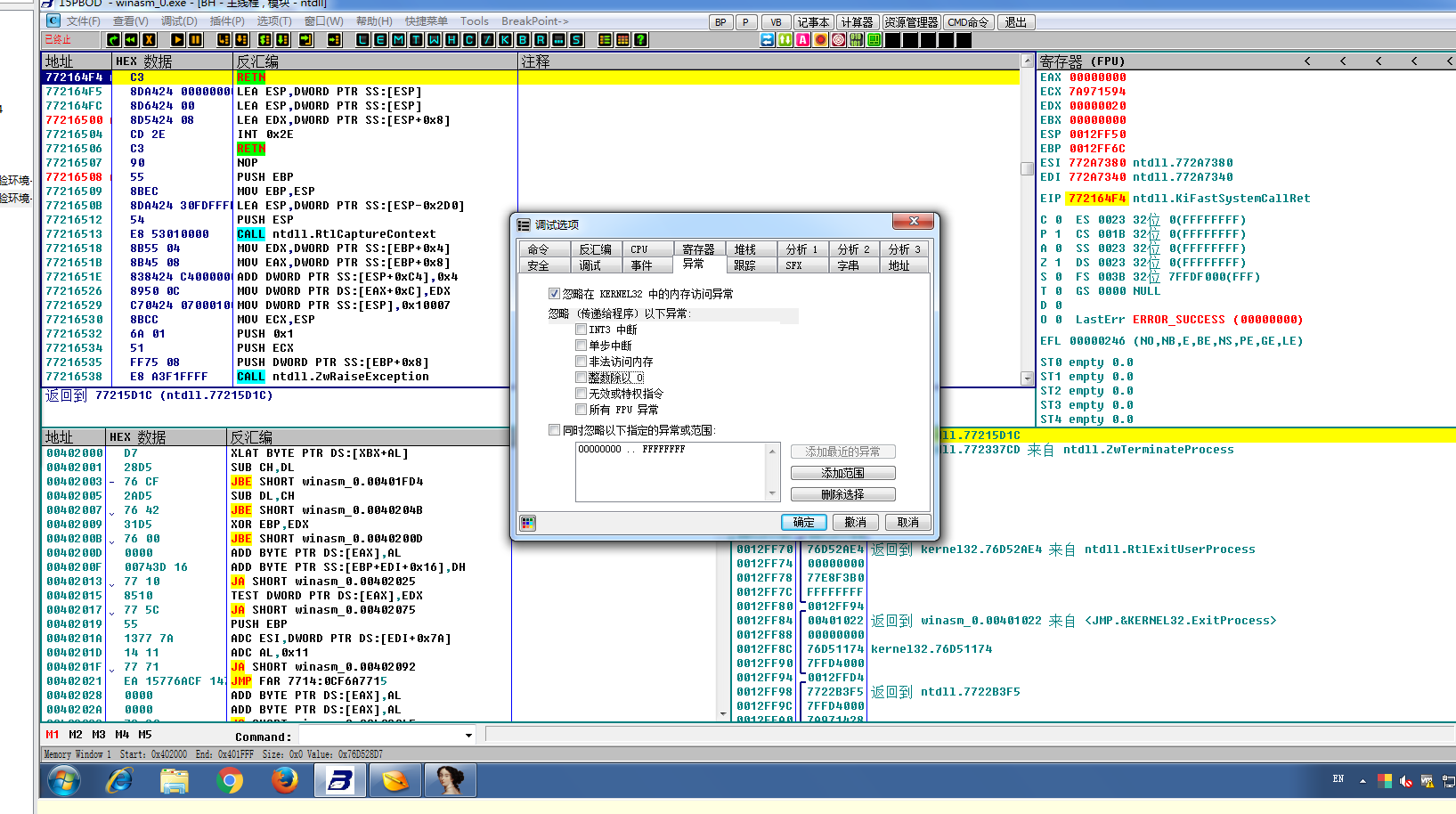Click the 添加范围 button
Image resolution: width=1456 pixels, height=814 pixels.
click(843, 473)
